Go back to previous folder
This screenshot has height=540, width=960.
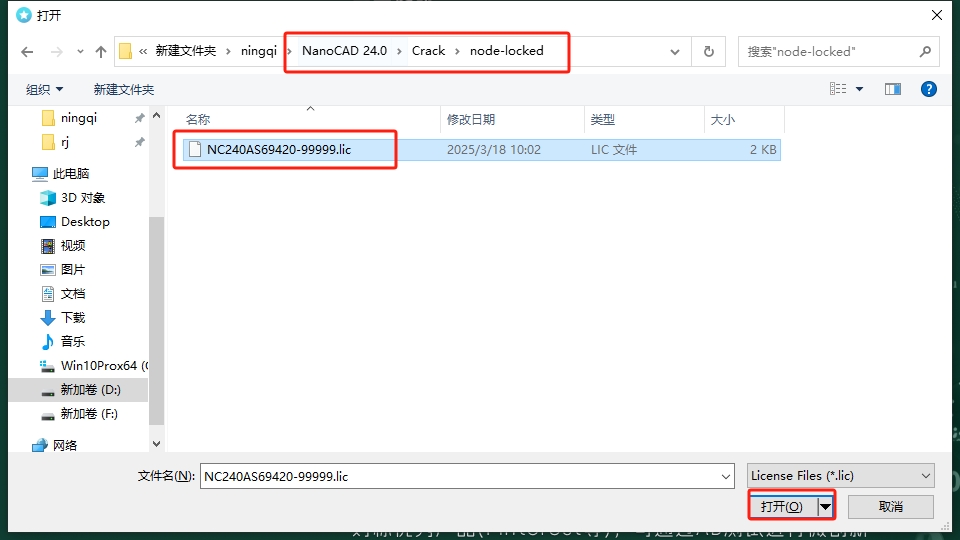point(27,52)
